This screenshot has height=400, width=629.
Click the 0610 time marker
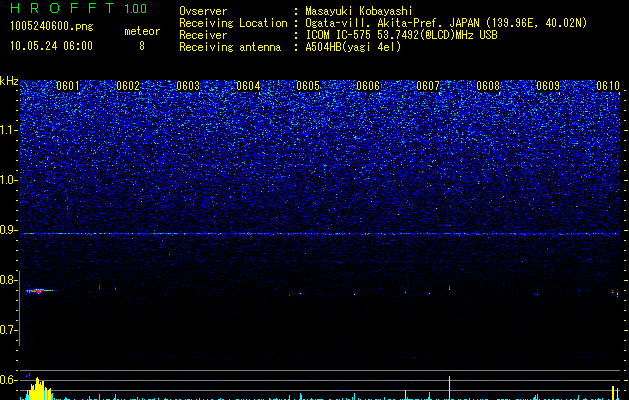click(608, 86)
